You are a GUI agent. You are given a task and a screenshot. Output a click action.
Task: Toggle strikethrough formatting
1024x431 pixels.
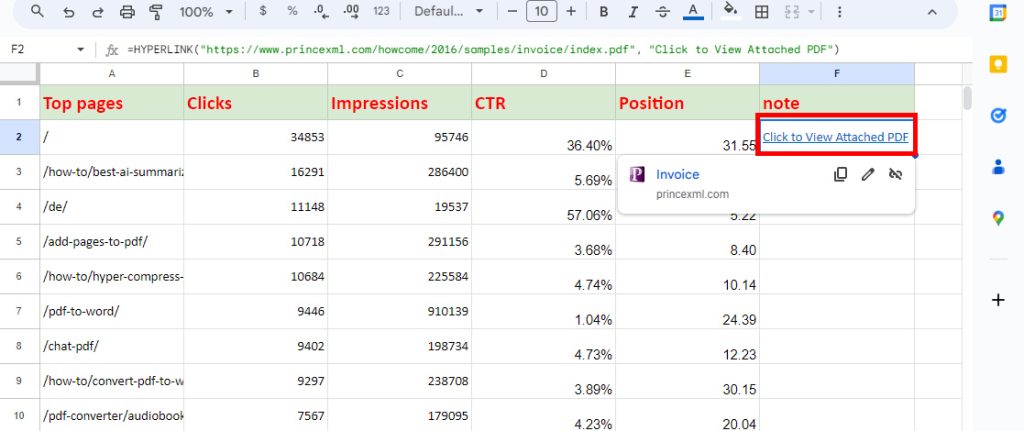(x=663, y=12)
